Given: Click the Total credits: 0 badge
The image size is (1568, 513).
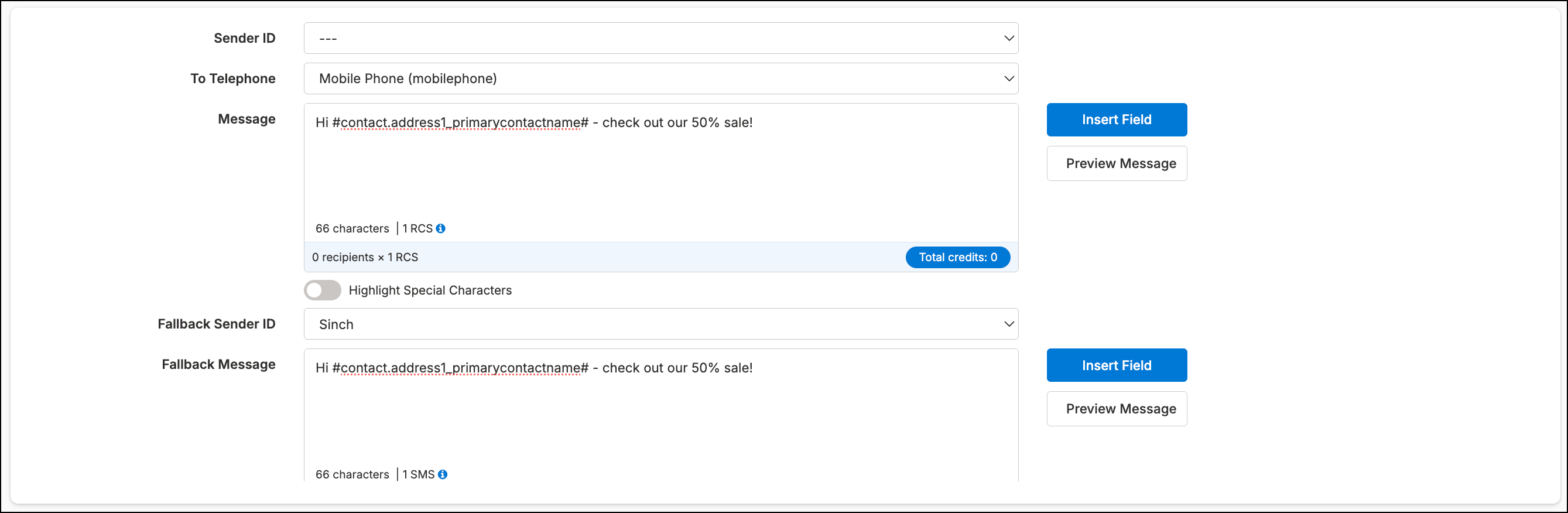Looking at the screenshot, I should pyautogui.click(x=957, y=258).
